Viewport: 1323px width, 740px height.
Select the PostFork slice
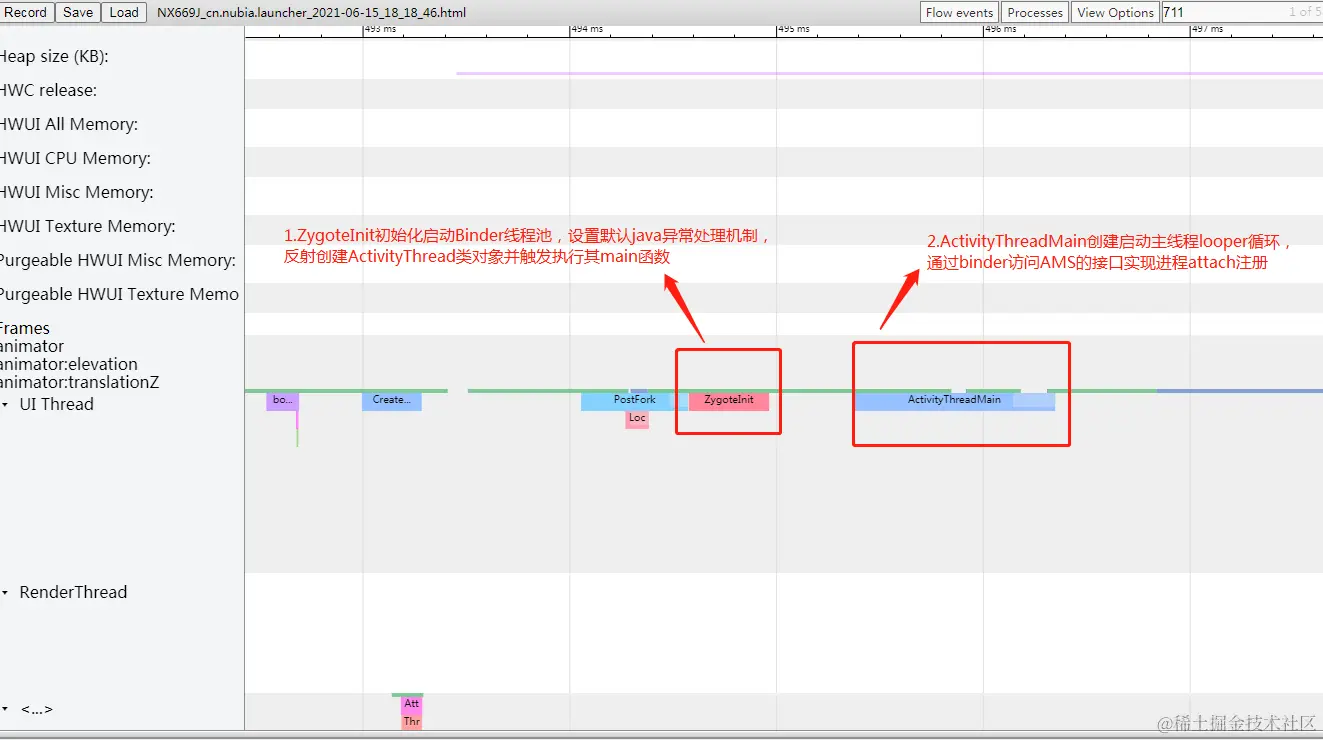[634, 400]
